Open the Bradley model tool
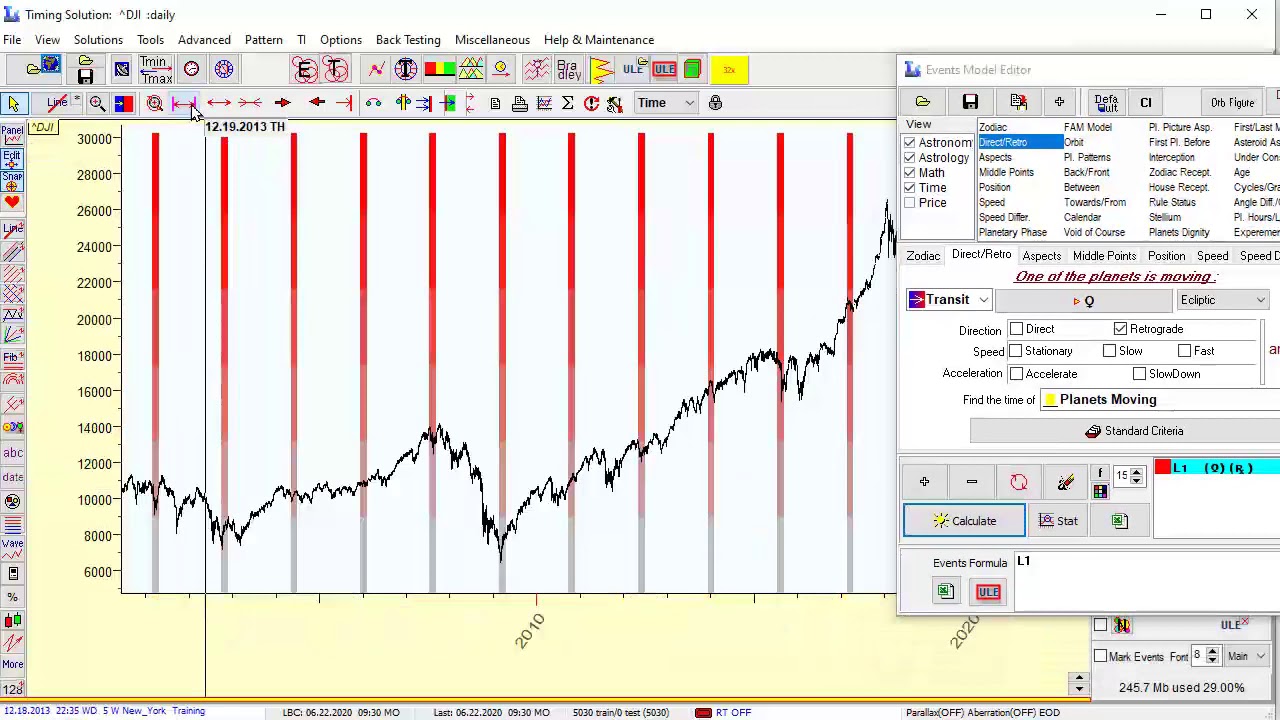1280x720 pixels. coord(568,69)
